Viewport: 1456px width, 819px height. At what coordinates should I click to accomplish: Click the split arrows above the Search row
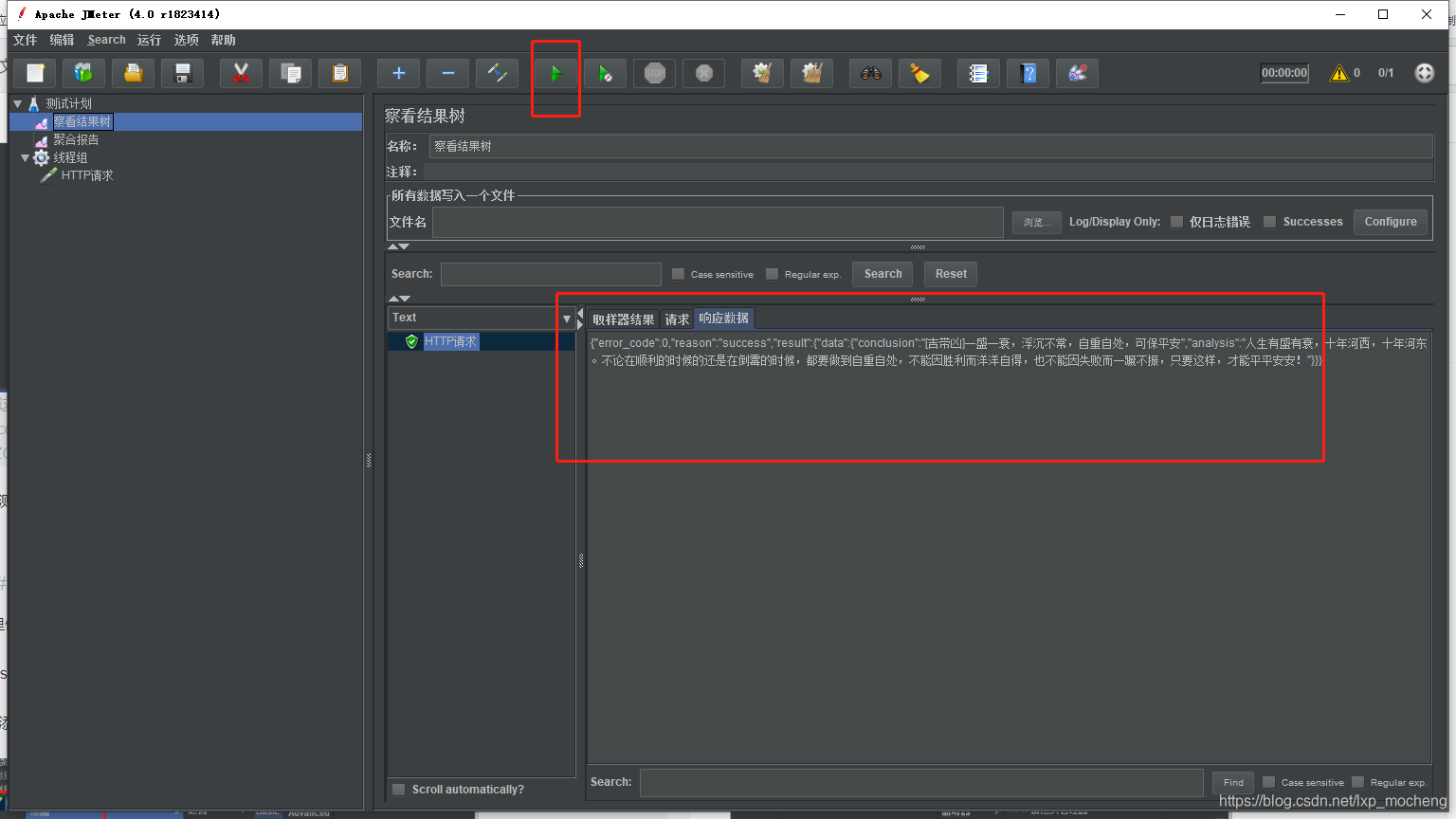(x=399, y=246)
